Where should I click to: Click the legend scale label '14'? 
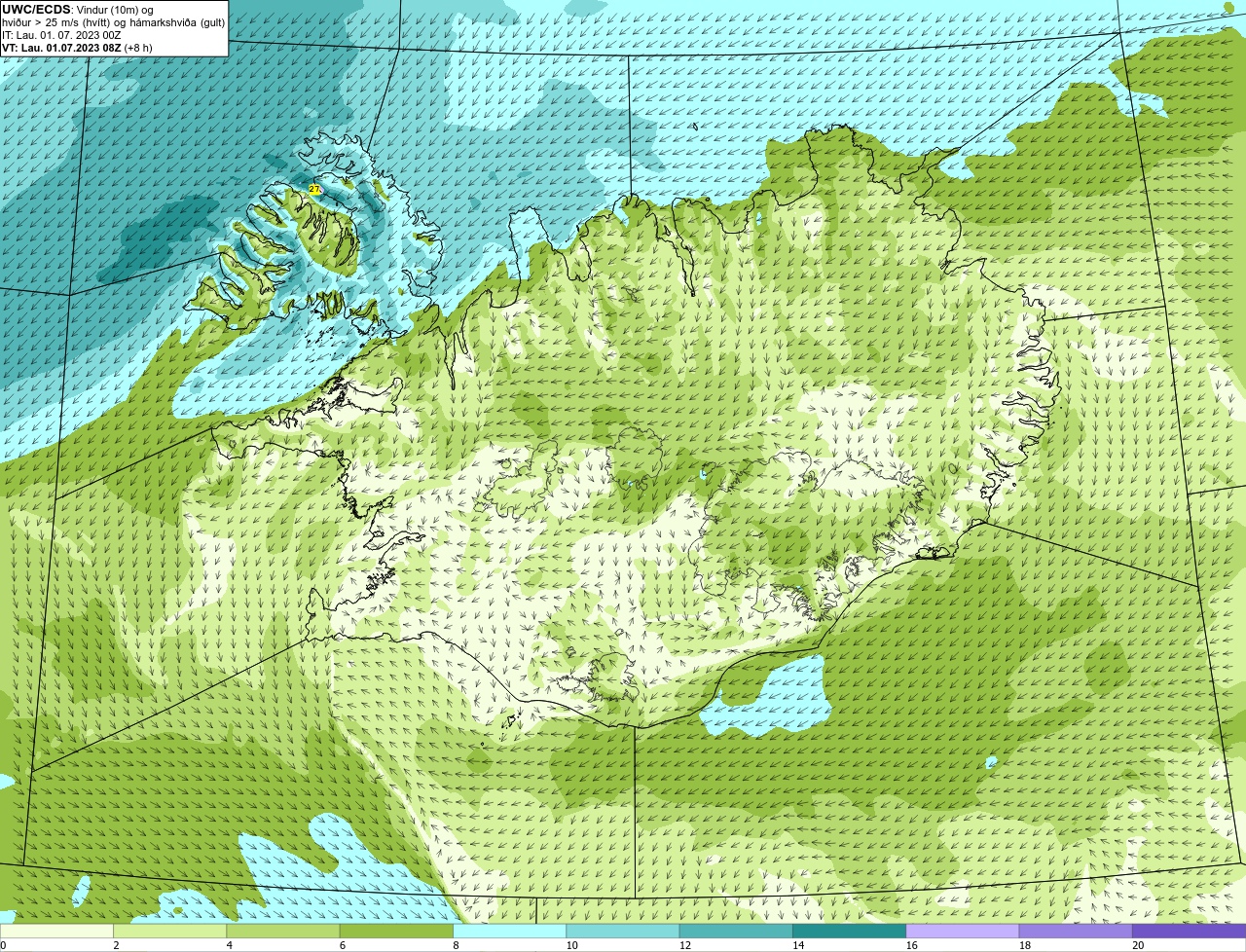pyautogui.click(x=797, y=945)
